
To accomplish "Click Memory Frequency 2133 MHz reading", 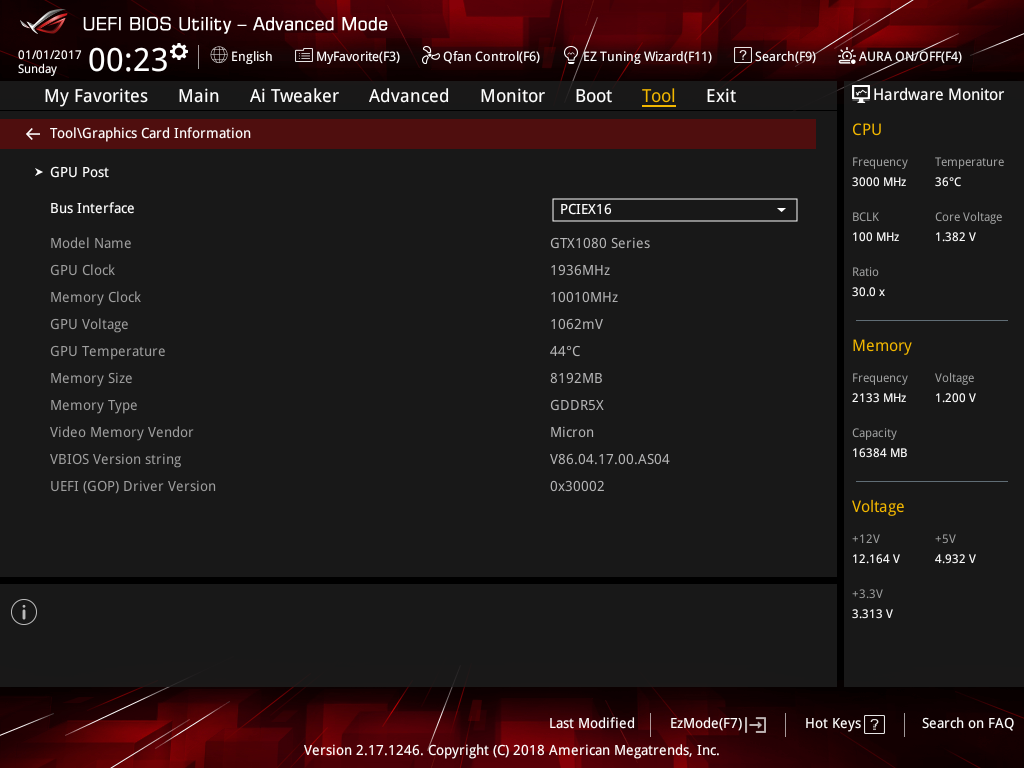I will (x=879, y=398).
